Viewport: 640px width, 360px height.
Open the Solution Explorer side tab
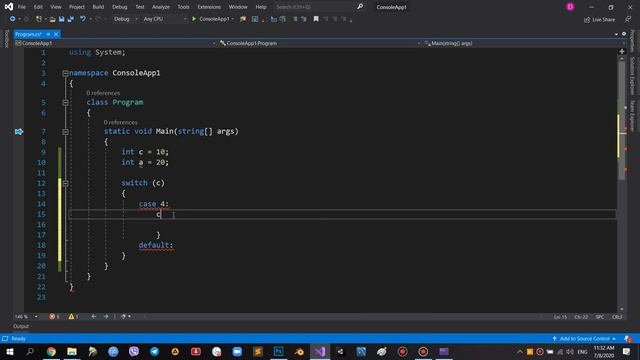(632, 76)
